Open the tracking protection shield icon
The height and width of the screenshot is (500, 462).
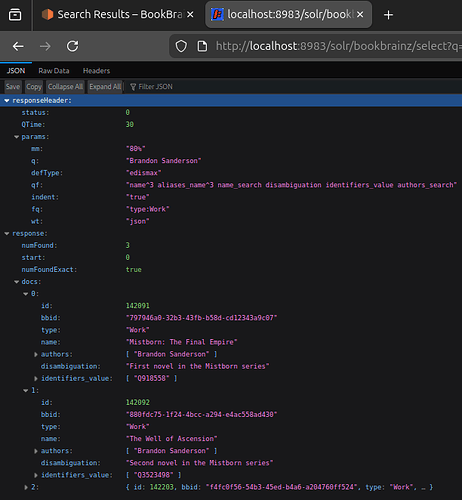[x=181, y=46]
